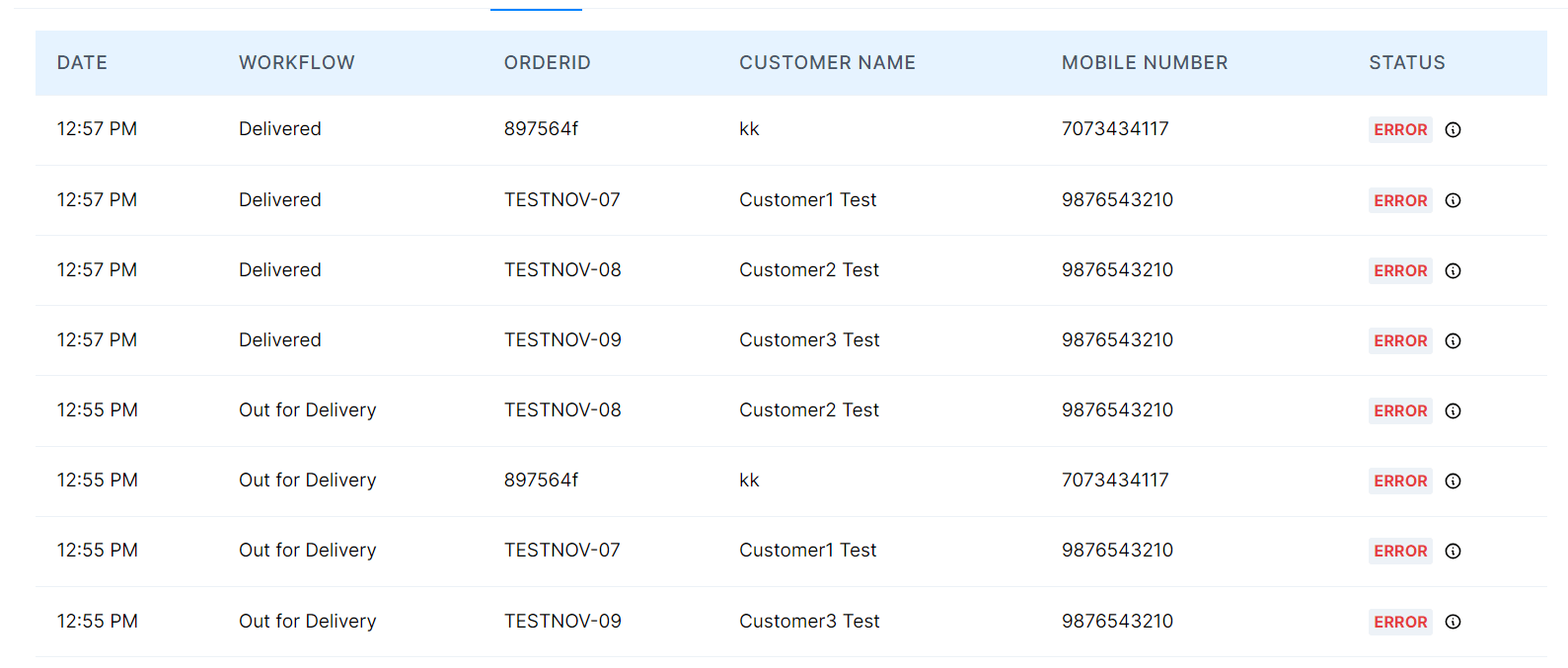The height and width of the screenshot is (668, 1568).
Task: Select the ORDERID column header
Action: point(548,63)
